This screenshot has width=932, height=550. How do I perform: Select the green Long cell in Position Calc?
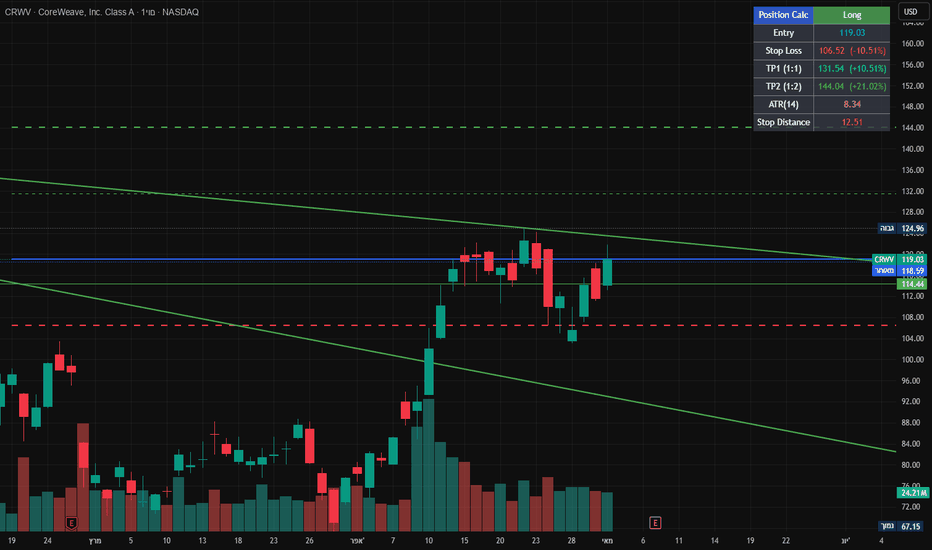pos(851,15)
